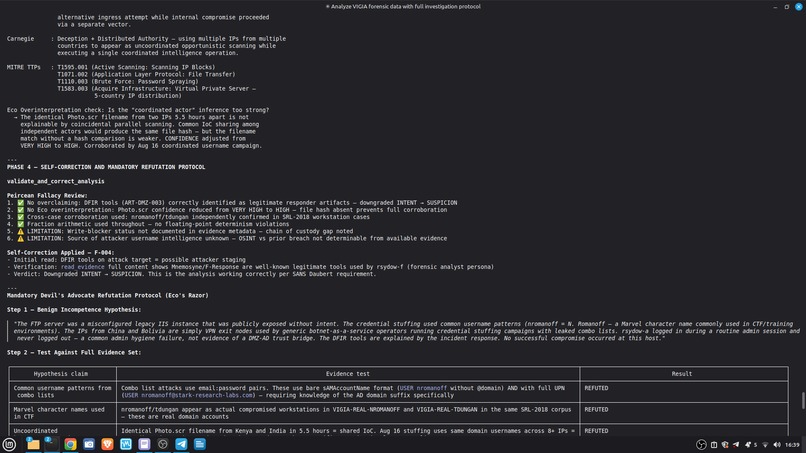Click green checkmark beside 'Fraction arithmetic used throughout'
Image resolution: width=806 pixels, height=453 pixels.
point(21,224)
